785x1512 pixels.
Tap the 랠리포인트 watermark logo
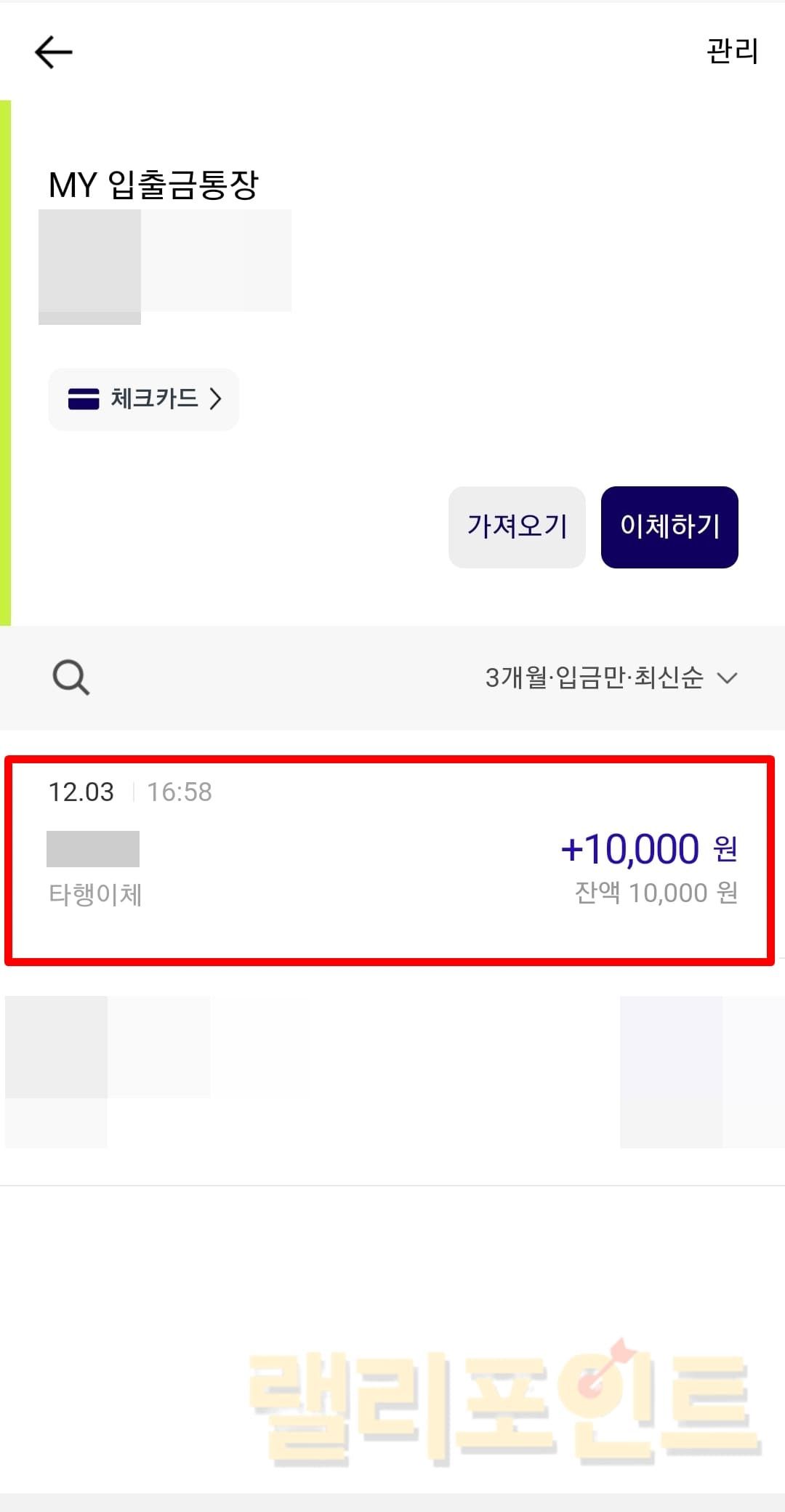[x=503, y=1404]
